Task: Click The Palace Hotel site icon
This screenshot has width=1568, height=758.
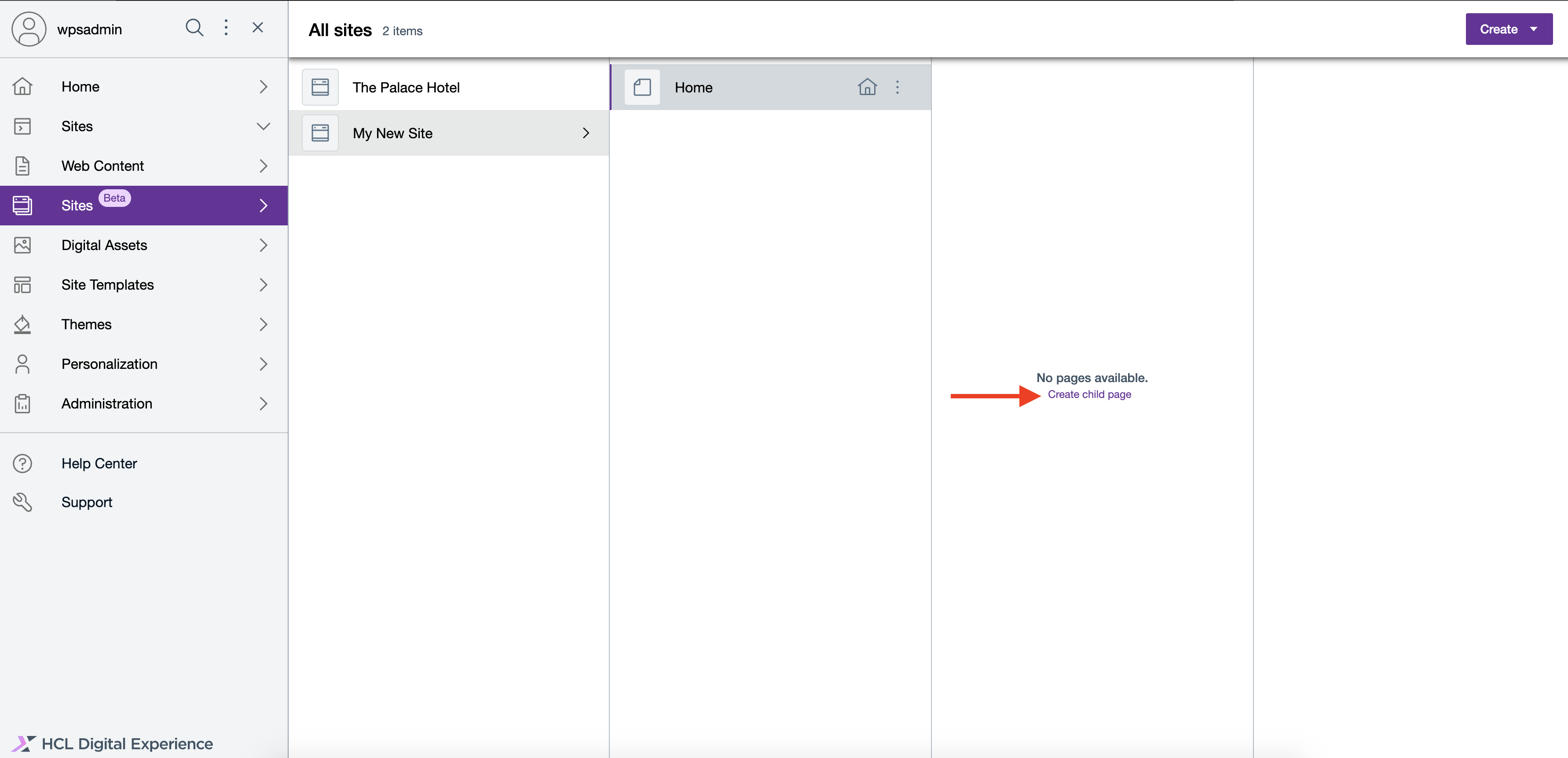Action: pos(320,88)
